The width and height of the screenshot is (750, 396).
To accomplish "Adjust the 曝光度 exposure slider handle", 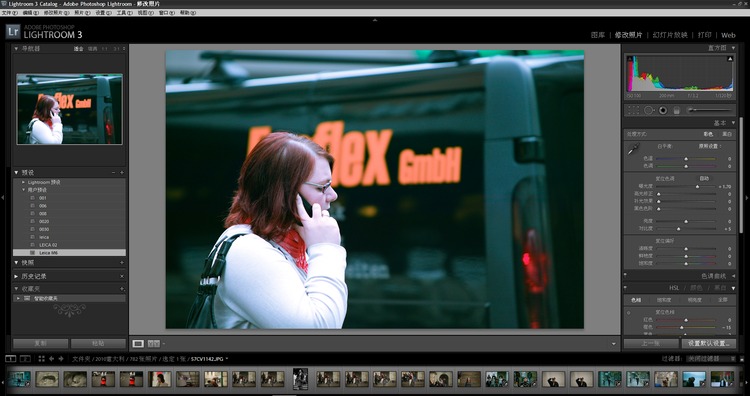I will [x=697, y=187].
